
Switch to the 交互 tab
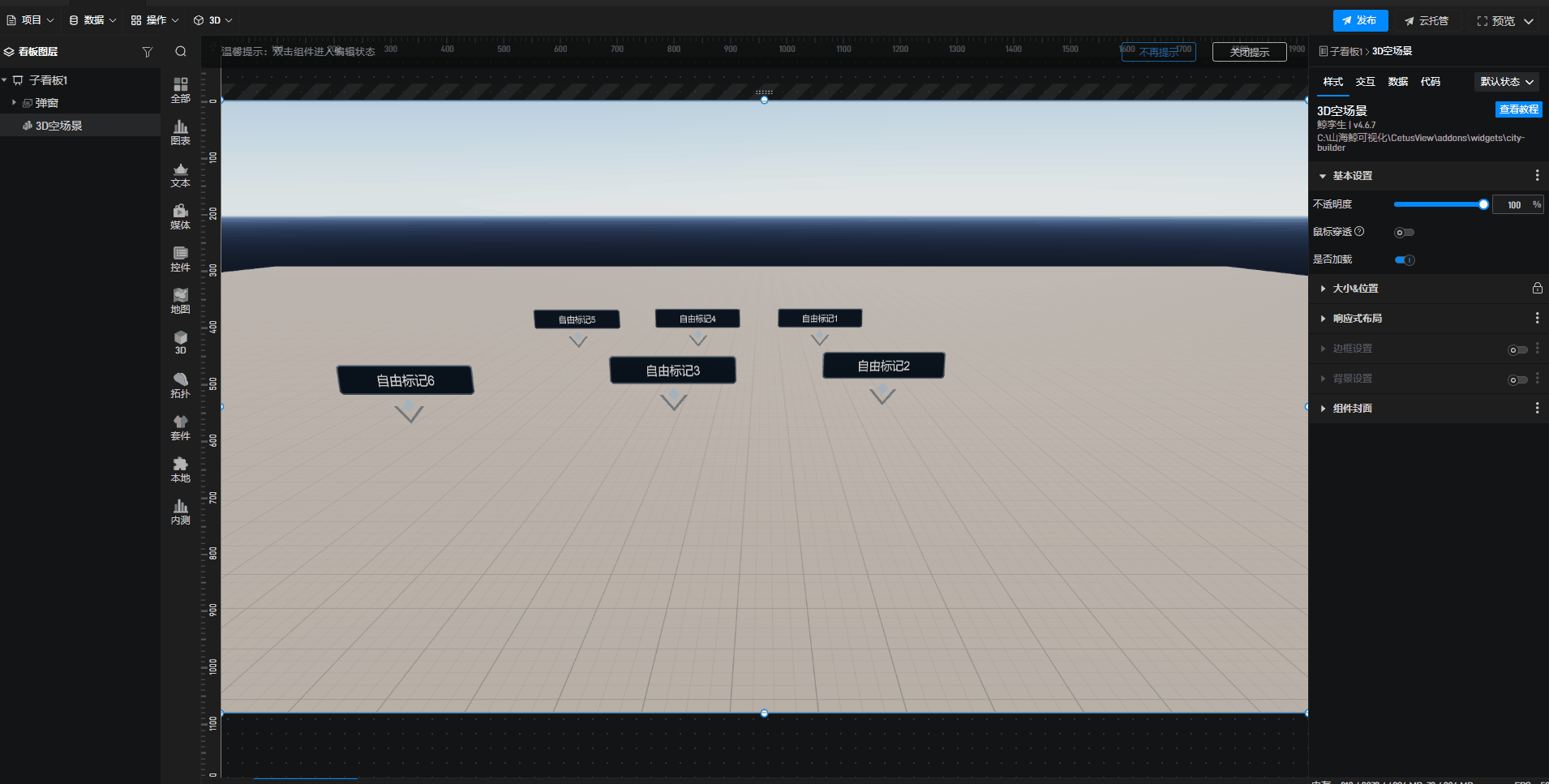pyautogui.click(x=1365, y=82)
